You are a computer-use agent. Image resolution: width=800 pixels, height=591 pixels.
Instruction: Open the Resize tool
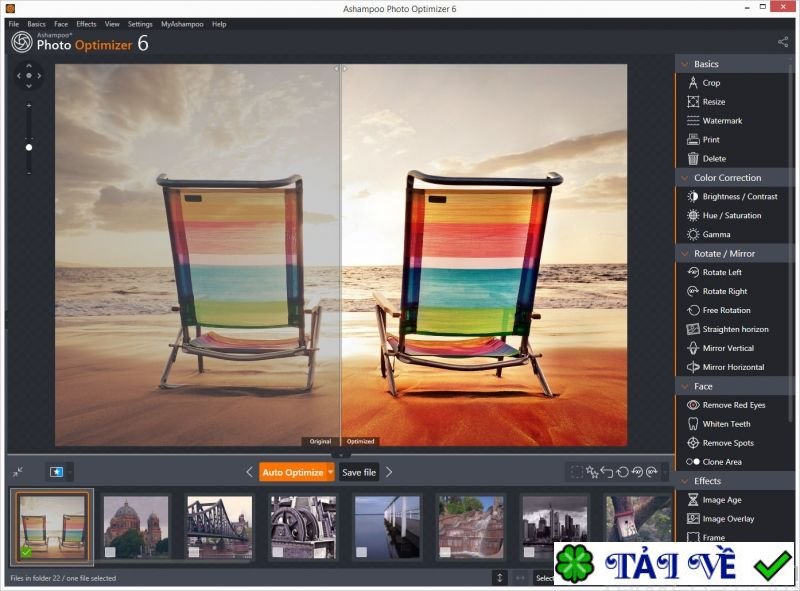tap(713, 101)
